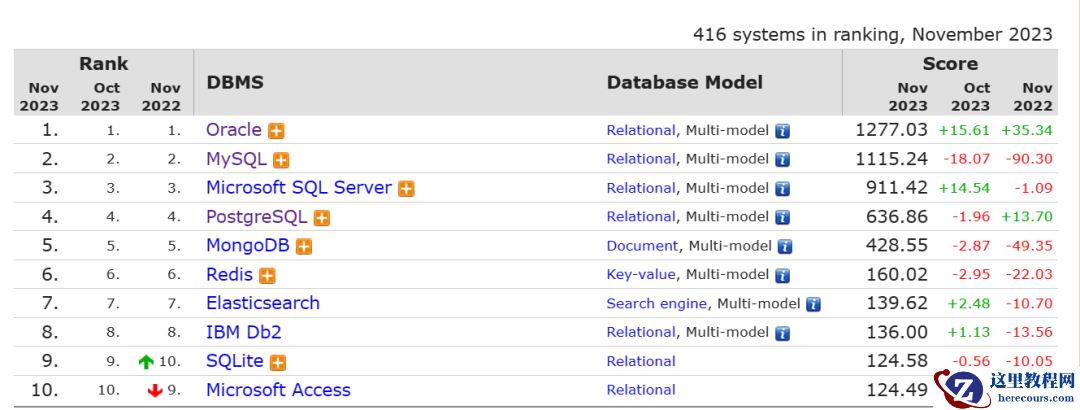Click the plus icon next to Microsoft SQL Server
This screenshot has height=410, width=1080.
pos(406,189)
